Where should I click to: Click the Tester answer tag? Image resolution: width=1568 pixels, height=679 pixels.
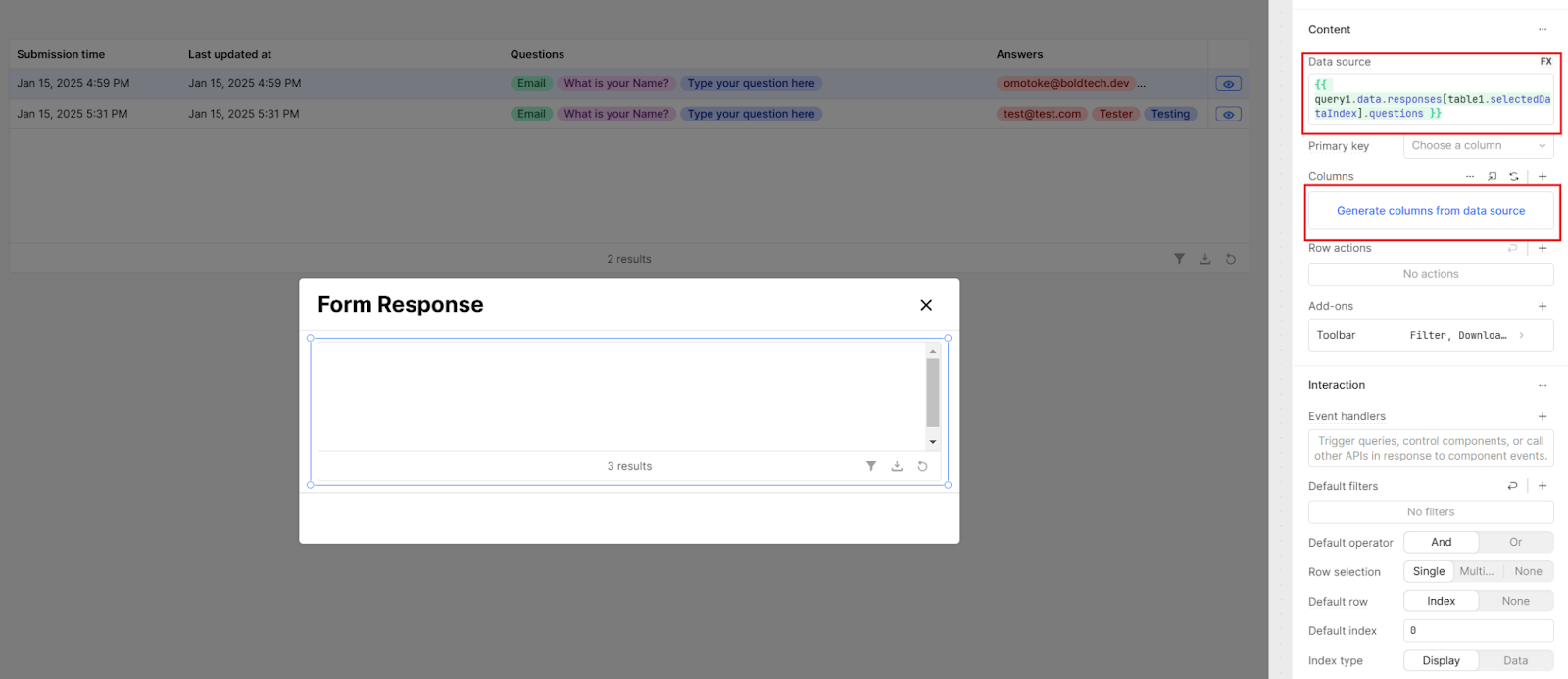[1116, 115]
